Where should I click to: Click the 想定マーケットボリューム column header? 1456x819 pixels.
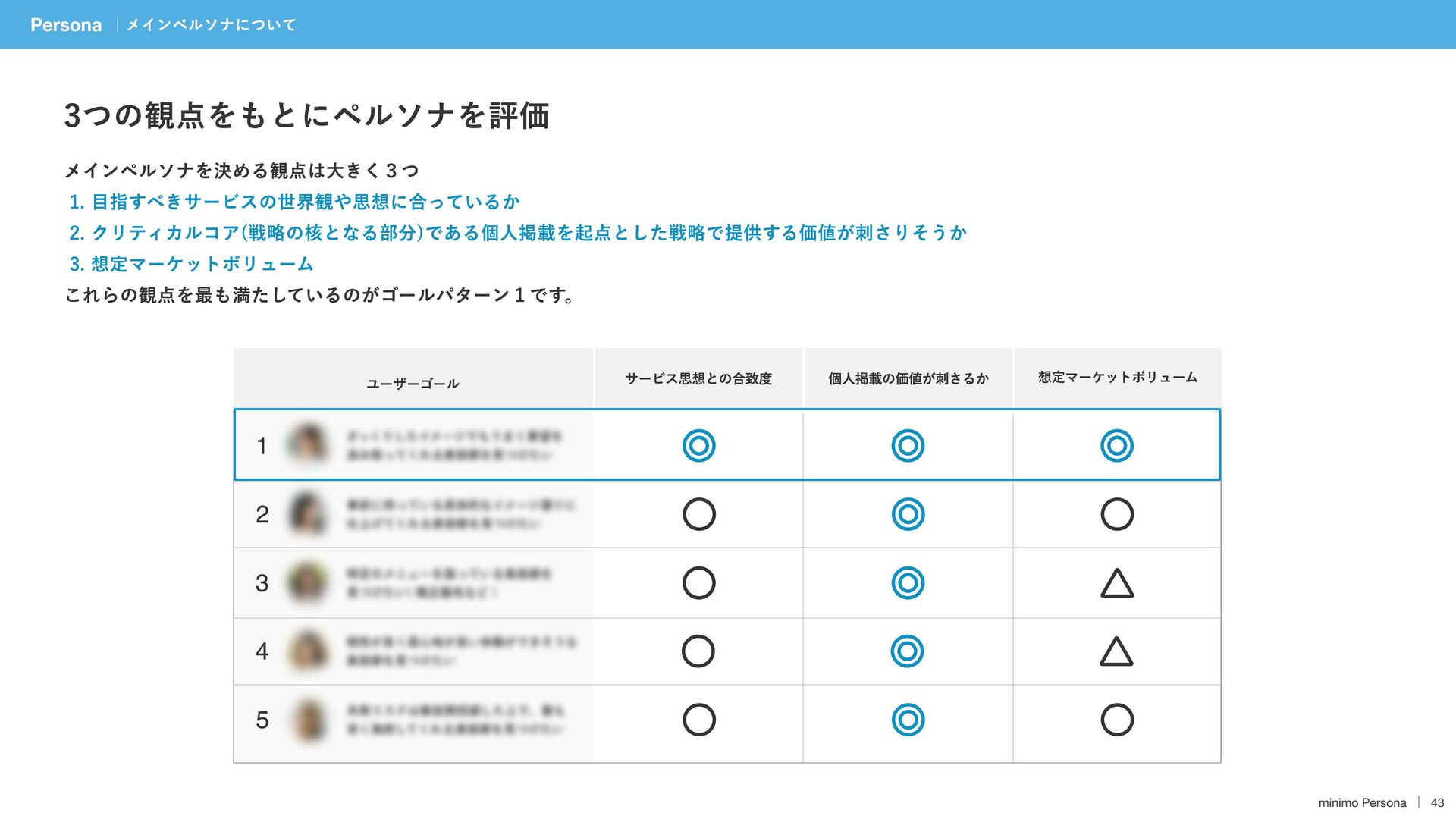tap(1117, 378)
